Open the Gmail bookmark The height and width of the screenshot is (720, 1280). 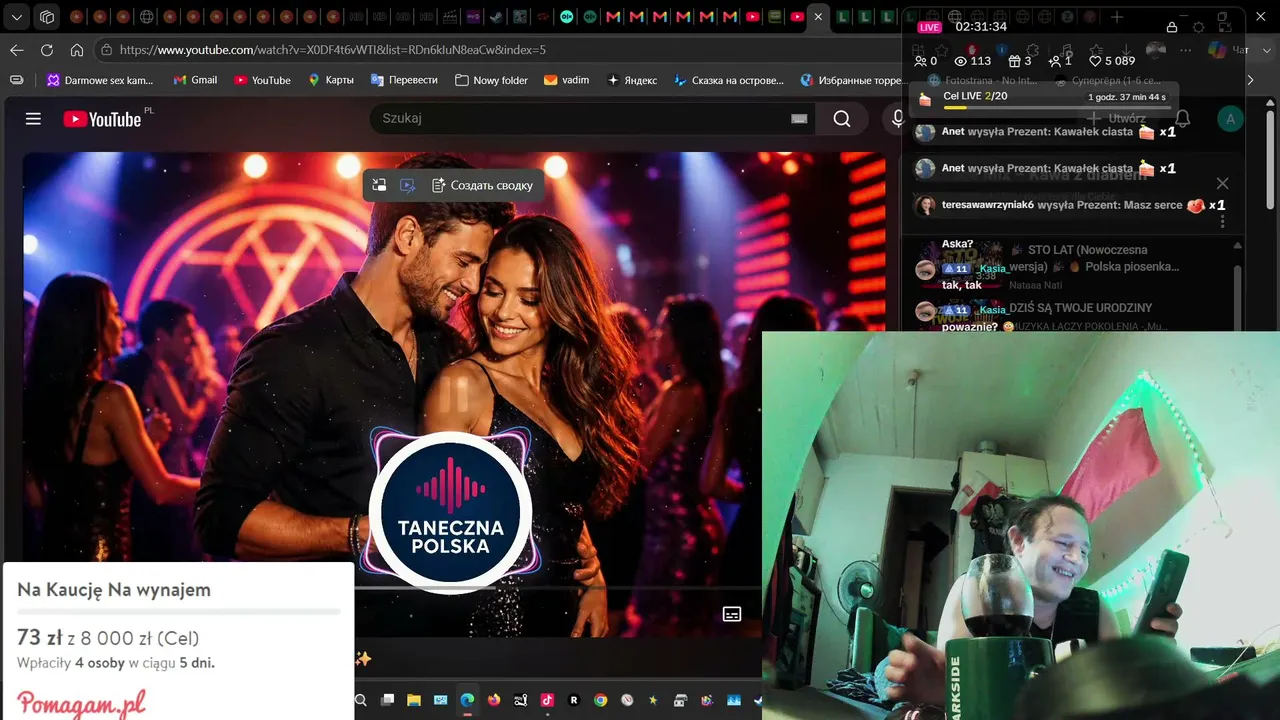(x=195, y=80)
